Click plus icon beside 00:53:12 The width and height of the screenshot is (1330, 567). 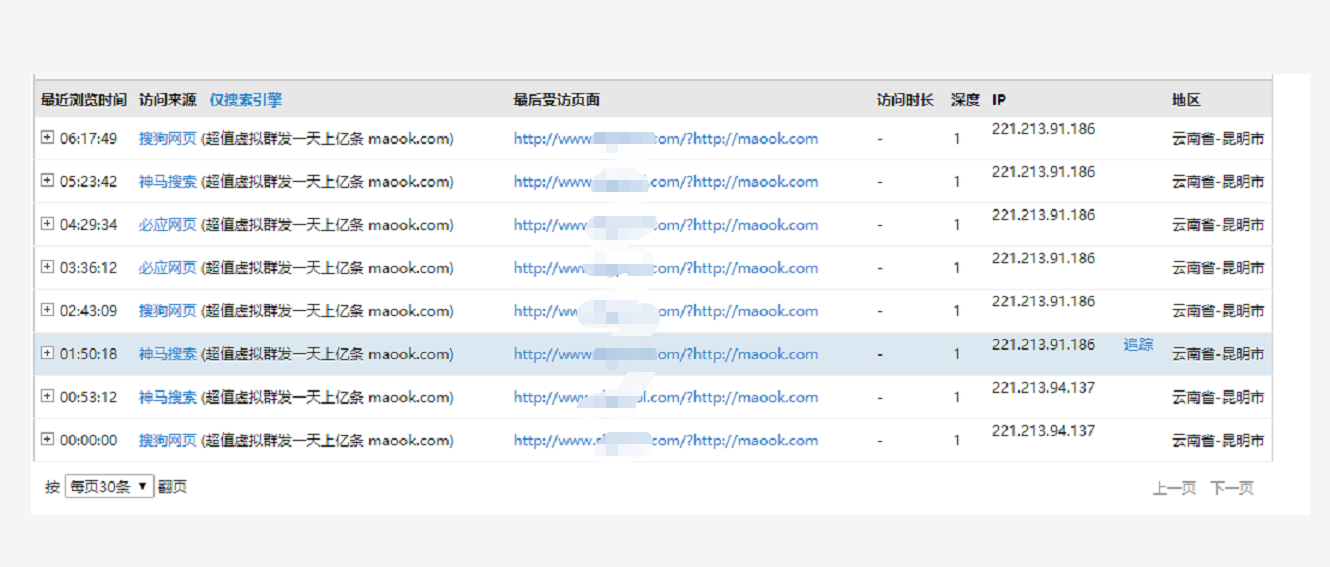pyautogui.click(x=46, y=396)
